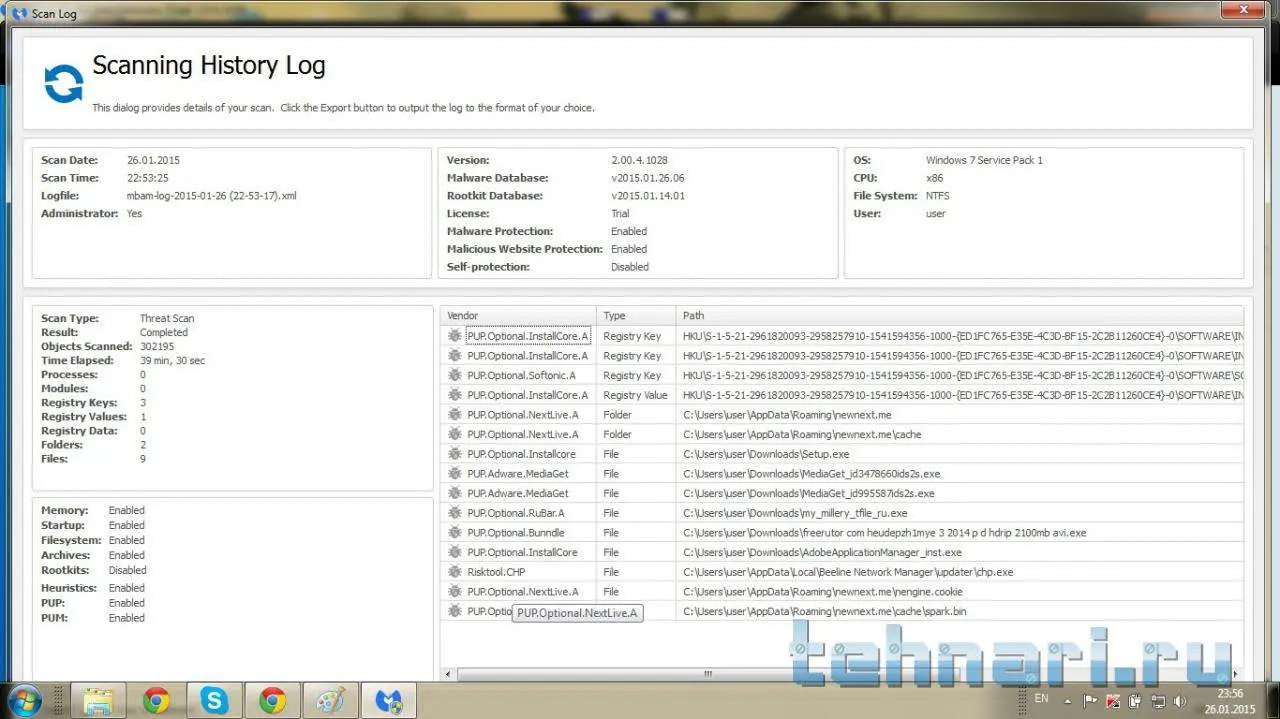Screen dimensions: 1280x719
Task: Select the PUP.Optional.RuBar.A vendor cell
Action: pyautogui.click(x=516, y=513)
